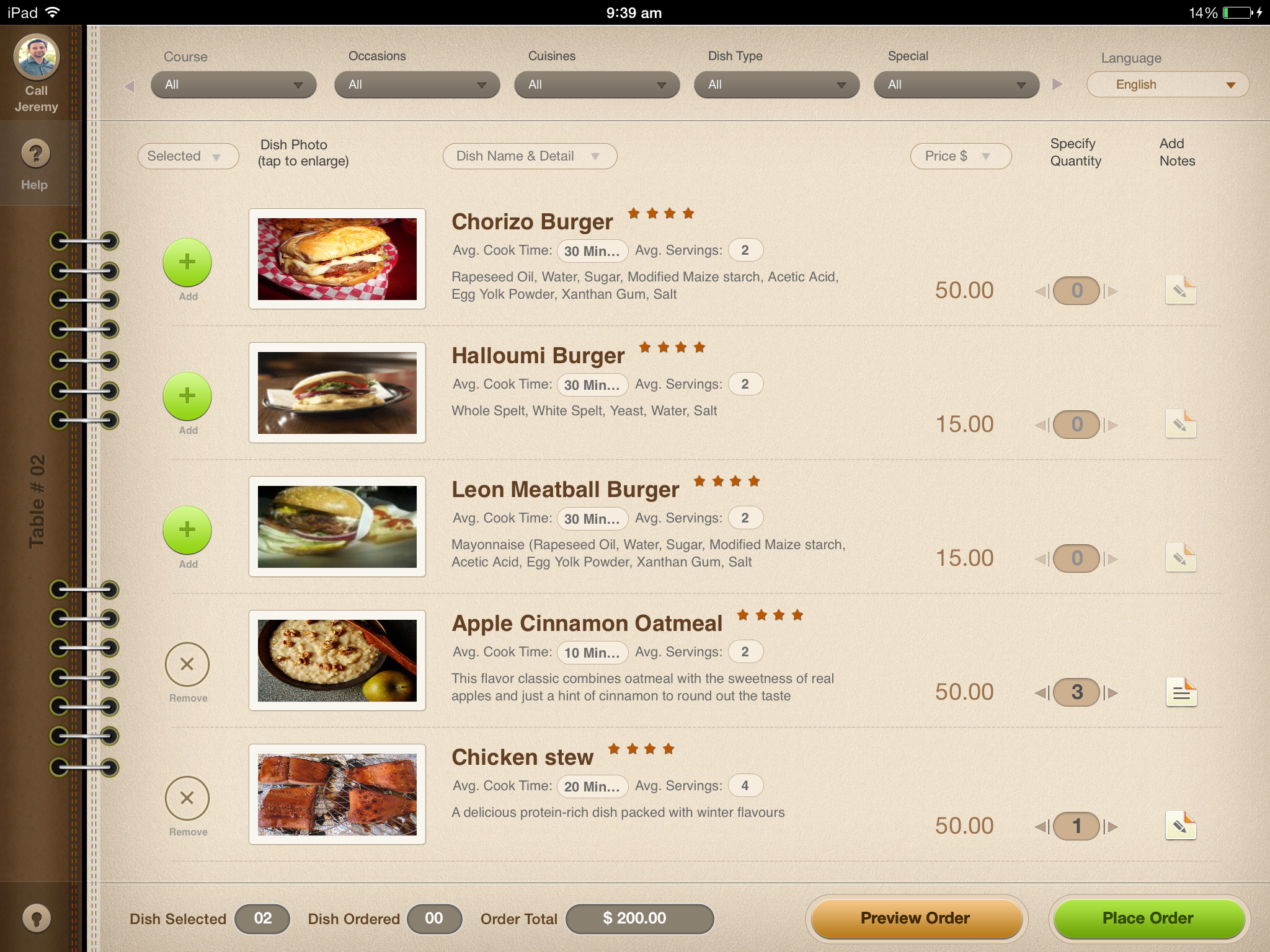The image size is (1270, 952).
Task: Click the keyhole lock icon in sidebar
Action: (36, 918)
